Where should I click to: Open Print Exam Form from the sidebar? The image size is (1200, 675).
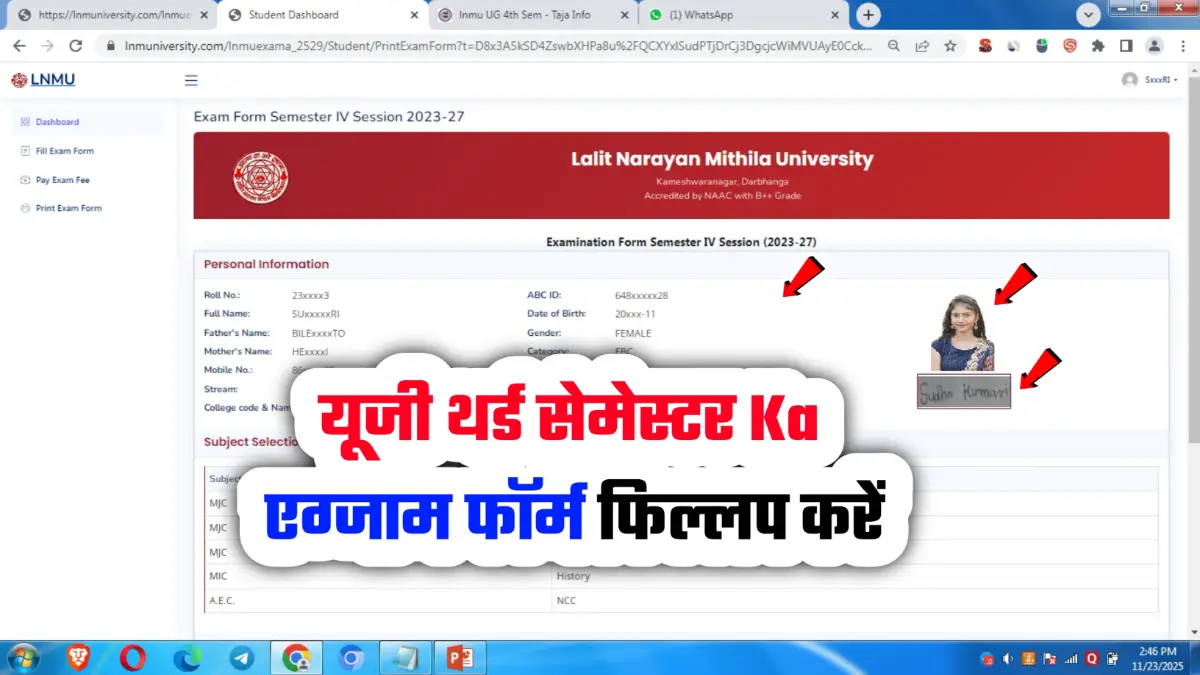tap(25, 208)
